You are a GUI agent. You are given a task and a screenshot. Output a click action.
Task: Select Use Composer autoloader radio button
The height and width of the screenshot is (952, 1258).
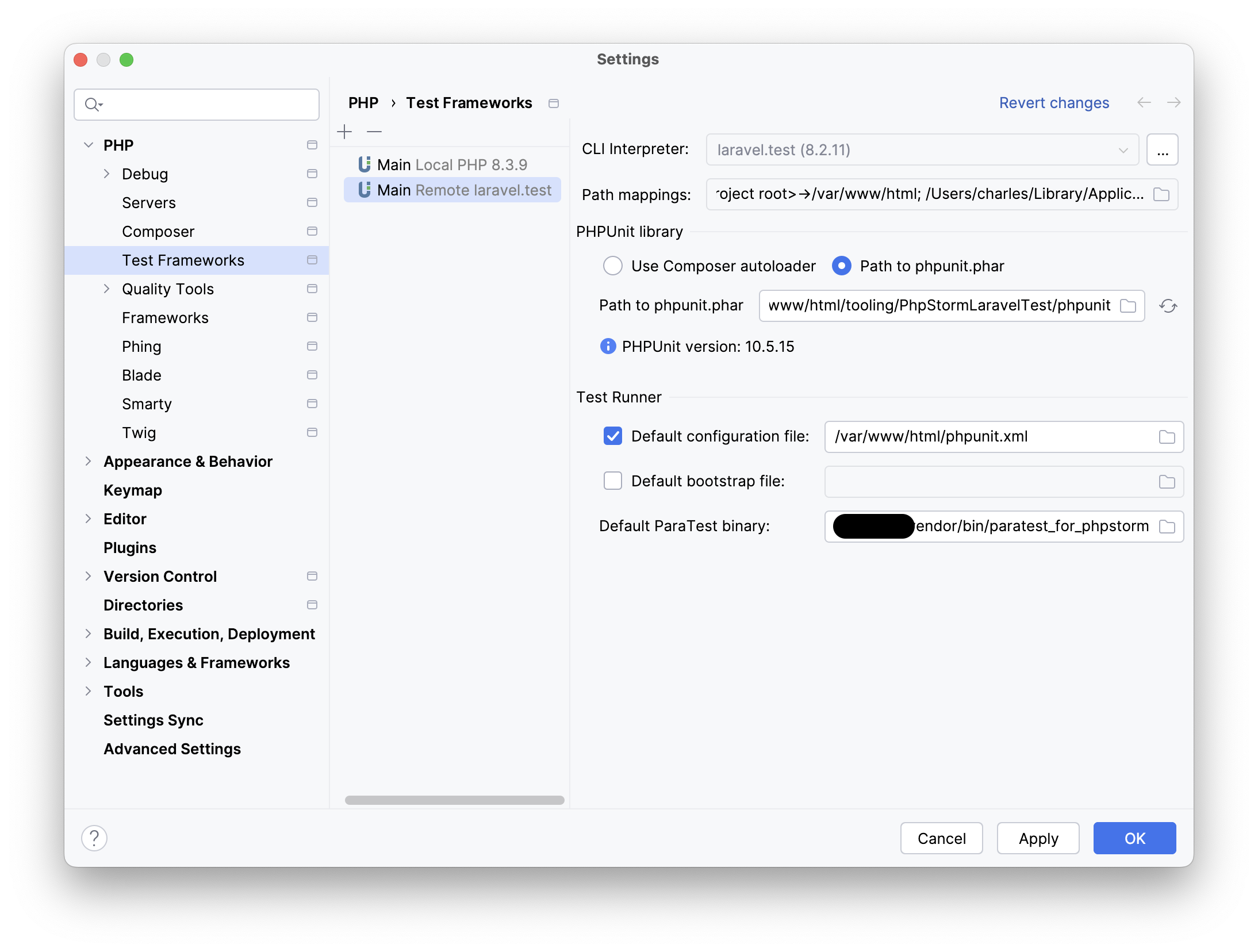(x=613, y=266)
